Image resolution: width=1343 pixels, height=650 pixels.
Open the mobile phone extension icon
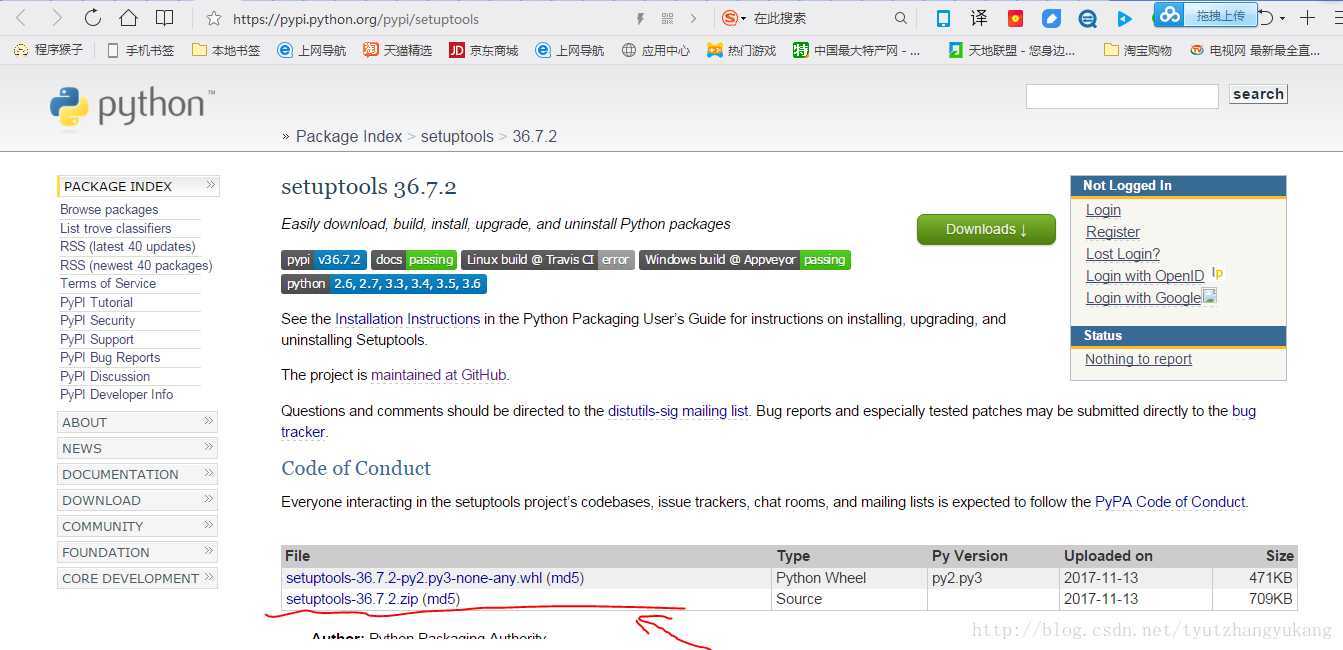point(943,18)
